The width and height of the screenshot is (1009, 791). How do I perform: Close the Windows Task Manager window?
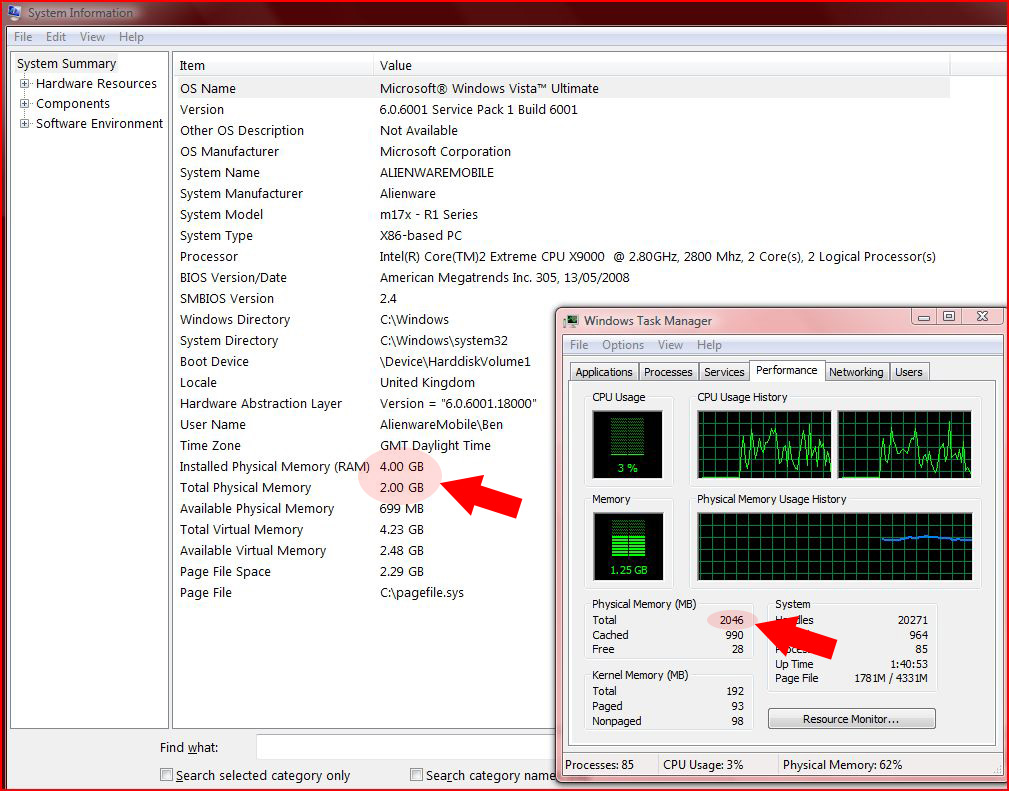pos(982,316)
